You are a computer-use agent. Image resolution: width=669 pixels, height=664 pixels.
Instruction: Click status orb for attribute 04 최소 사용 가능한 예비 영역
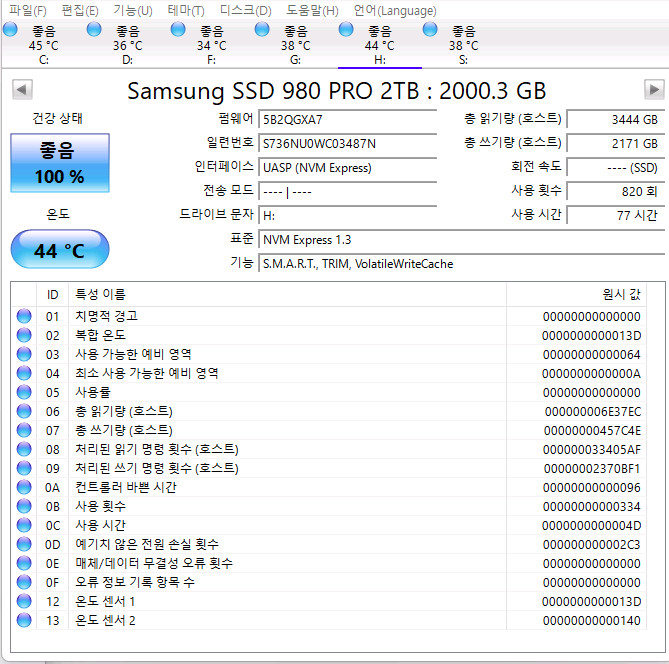[x=24, y=373]
